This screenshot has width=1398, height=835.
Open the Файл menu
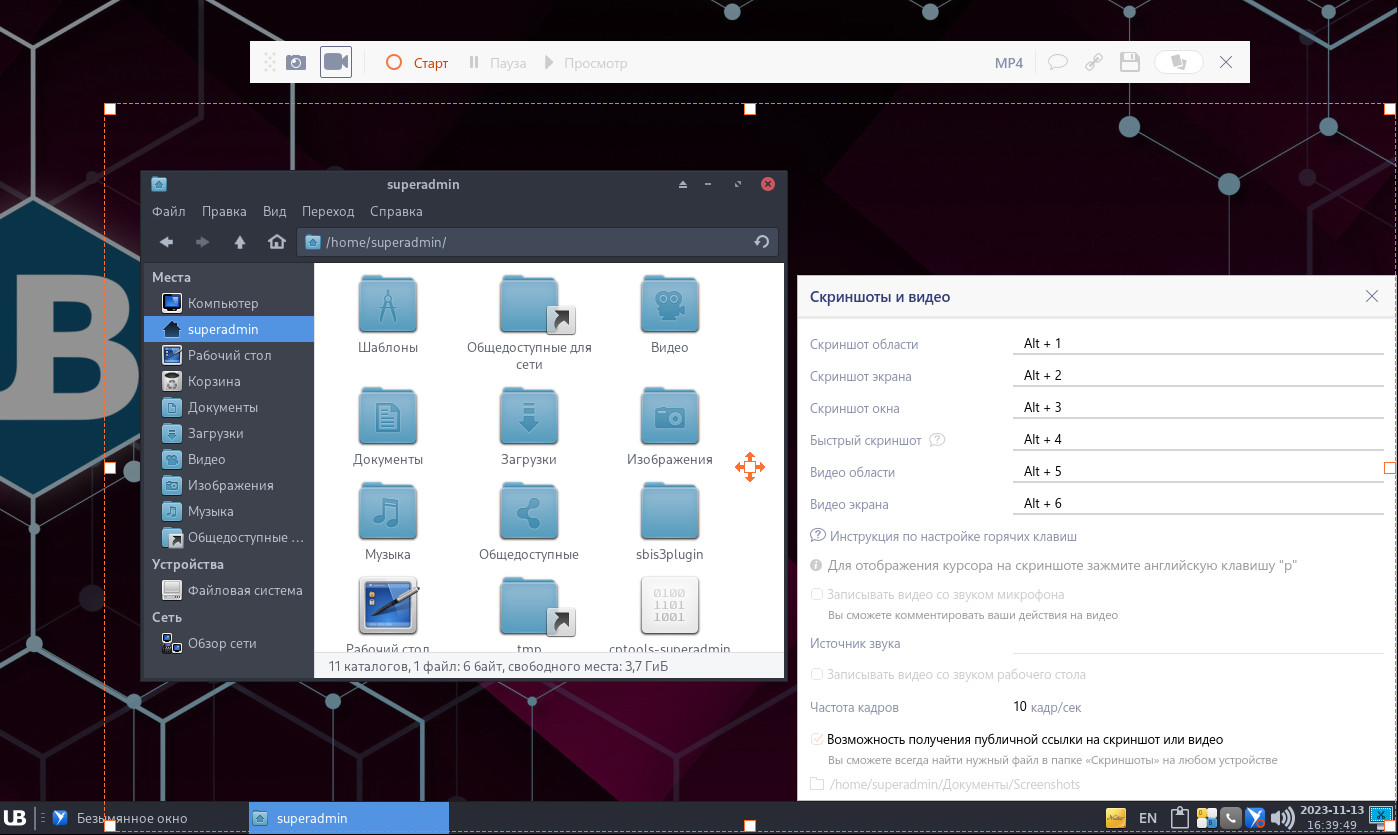(x=168, y=211)
